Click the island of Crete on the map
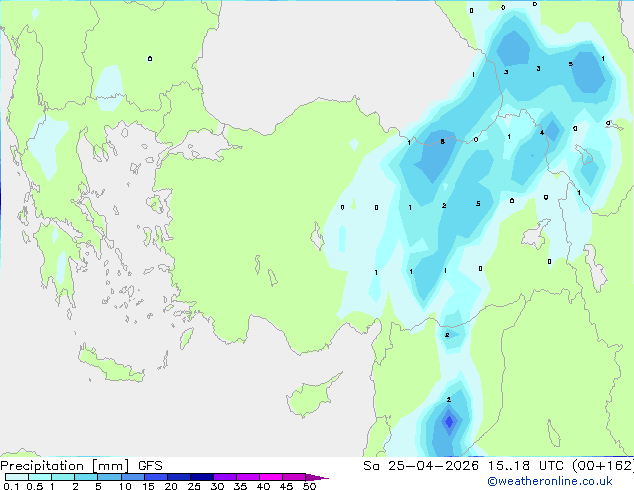634x490 pixels. [x=110, y=365]
